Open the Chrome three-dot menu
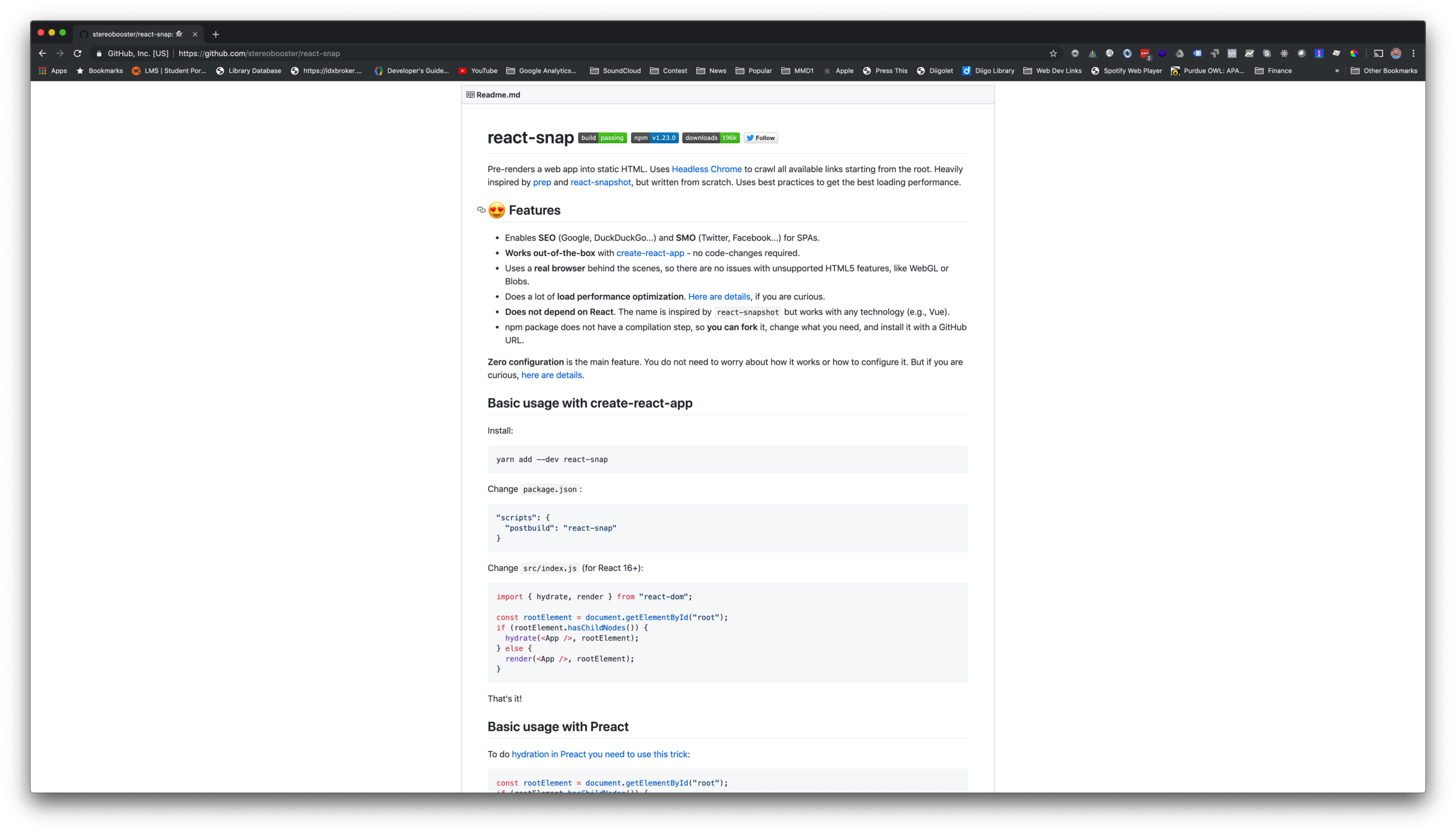The image size is (1456, 833). coord(1413,54)
